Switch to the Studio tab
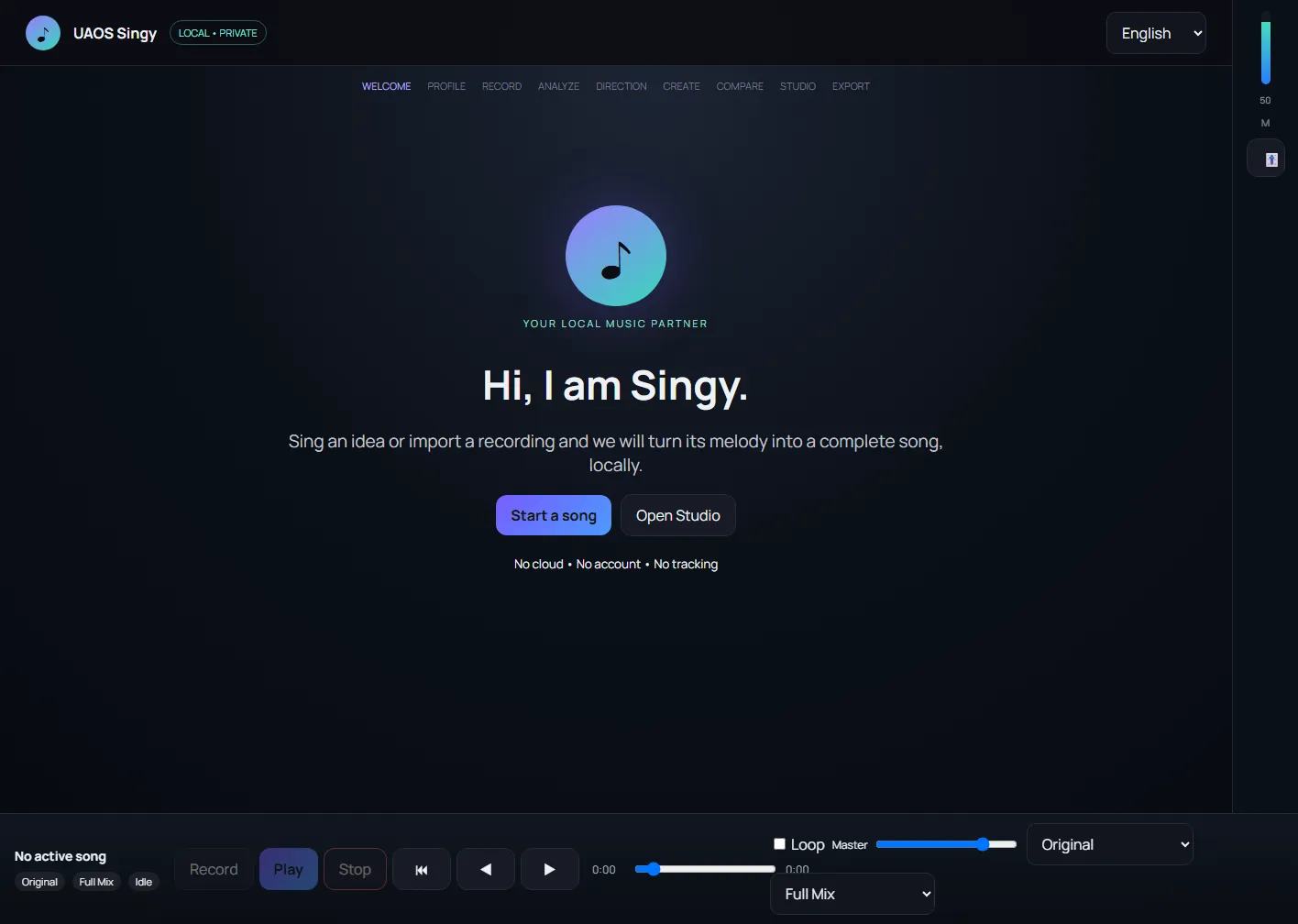 click(797, 86)
